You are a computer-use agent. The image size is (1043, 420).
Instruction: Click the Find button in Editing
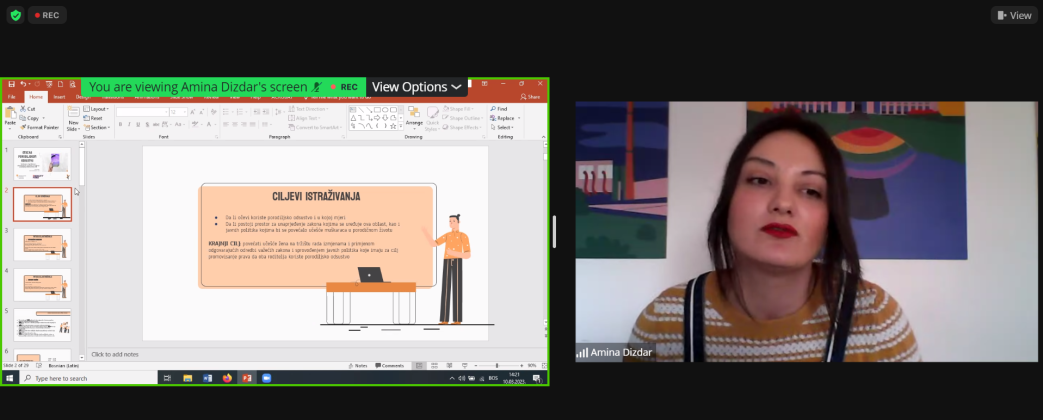500,108
